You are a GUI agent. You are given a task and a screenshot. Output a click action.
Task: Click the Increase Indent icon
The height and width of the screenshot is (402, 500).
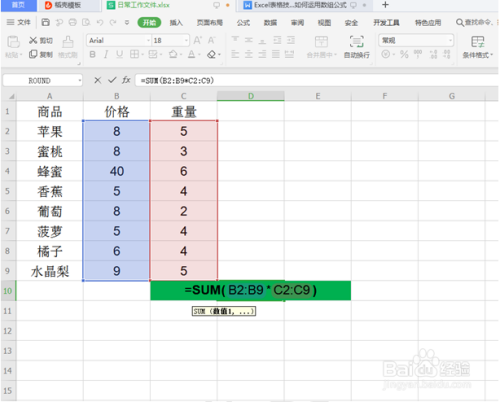click(x=291, y=40)
